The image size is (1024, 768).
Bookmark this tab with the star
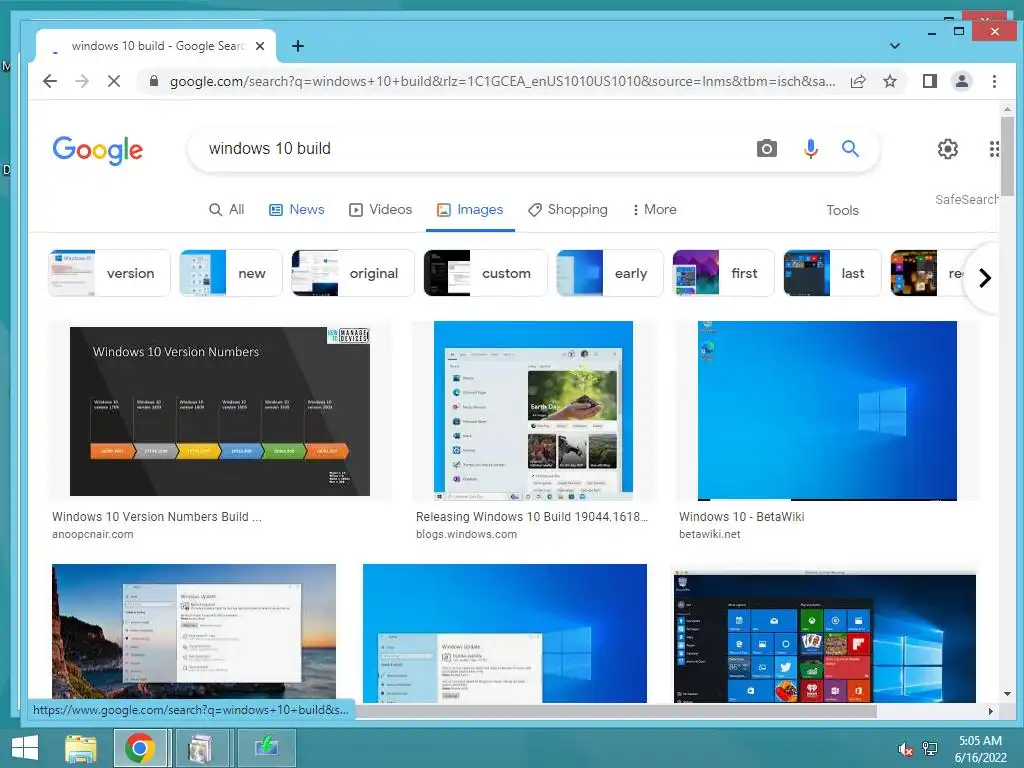pos(889,81)
